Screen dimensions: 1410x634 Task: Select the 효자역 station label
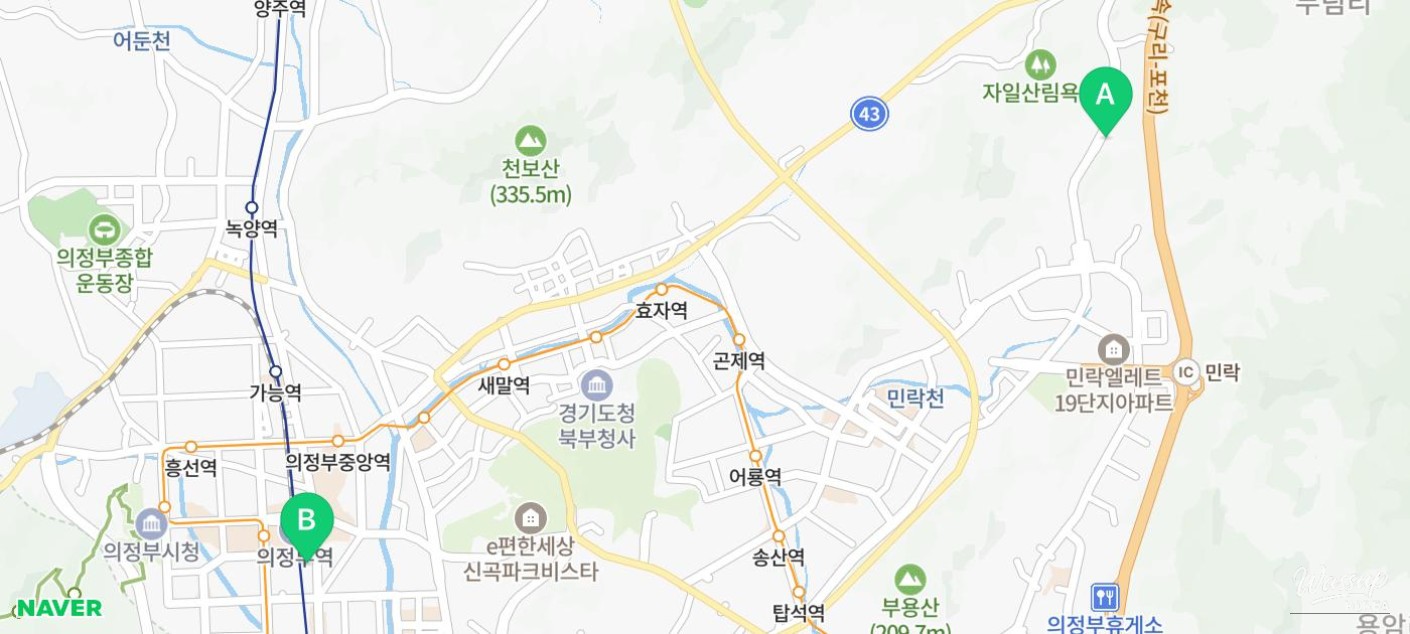[x=662, y=311]
